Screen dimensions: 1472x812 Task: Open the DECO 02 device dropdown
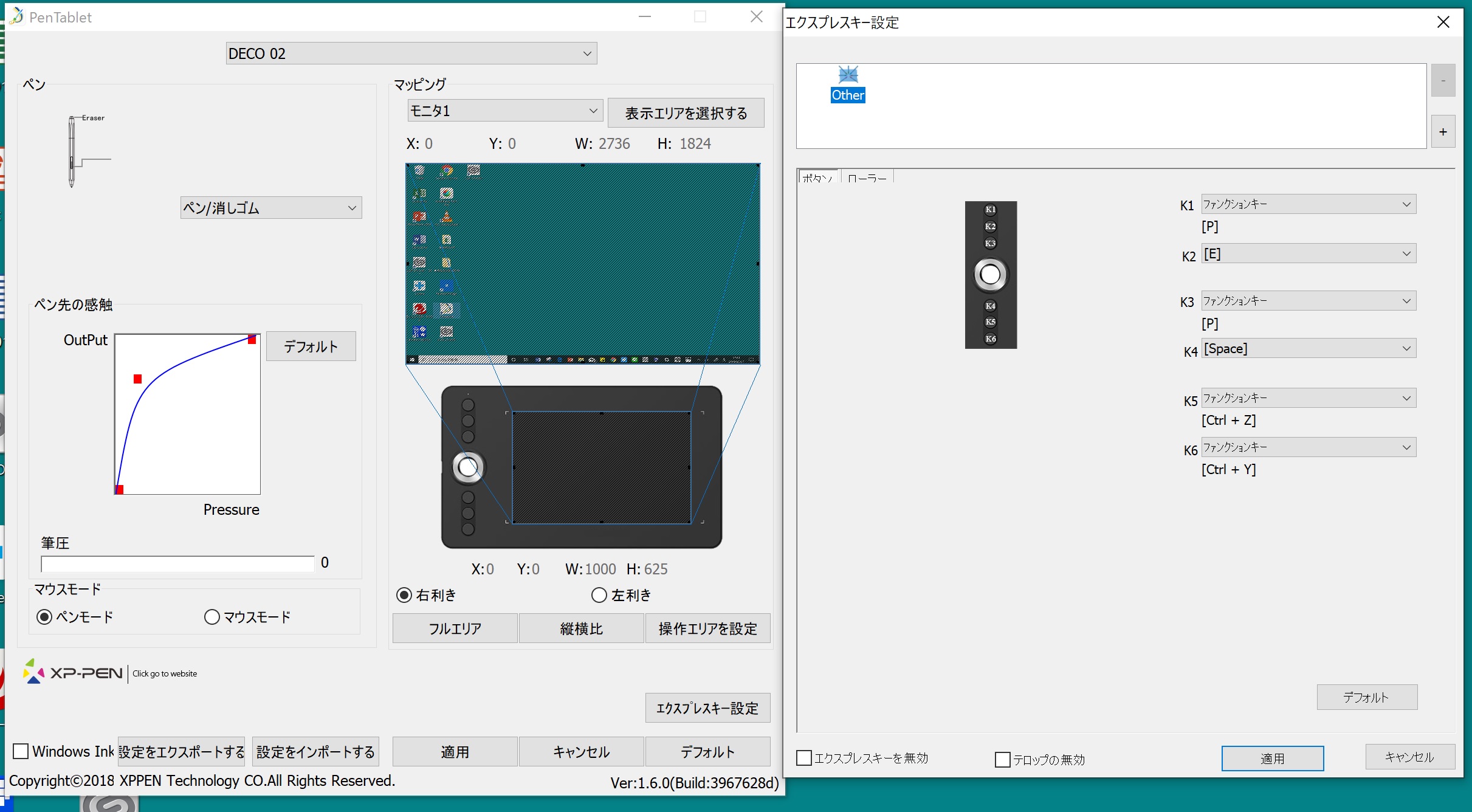[411, 53]
